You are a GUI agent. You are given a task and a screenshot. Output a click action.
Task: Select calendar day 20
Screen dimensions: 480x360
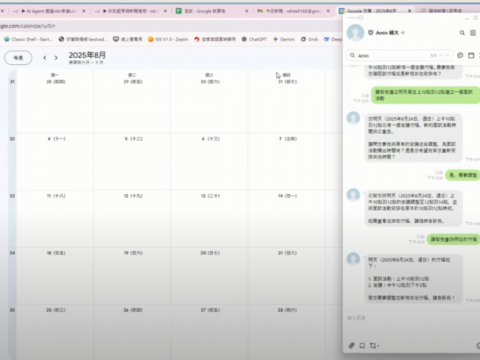coord(210,253)
